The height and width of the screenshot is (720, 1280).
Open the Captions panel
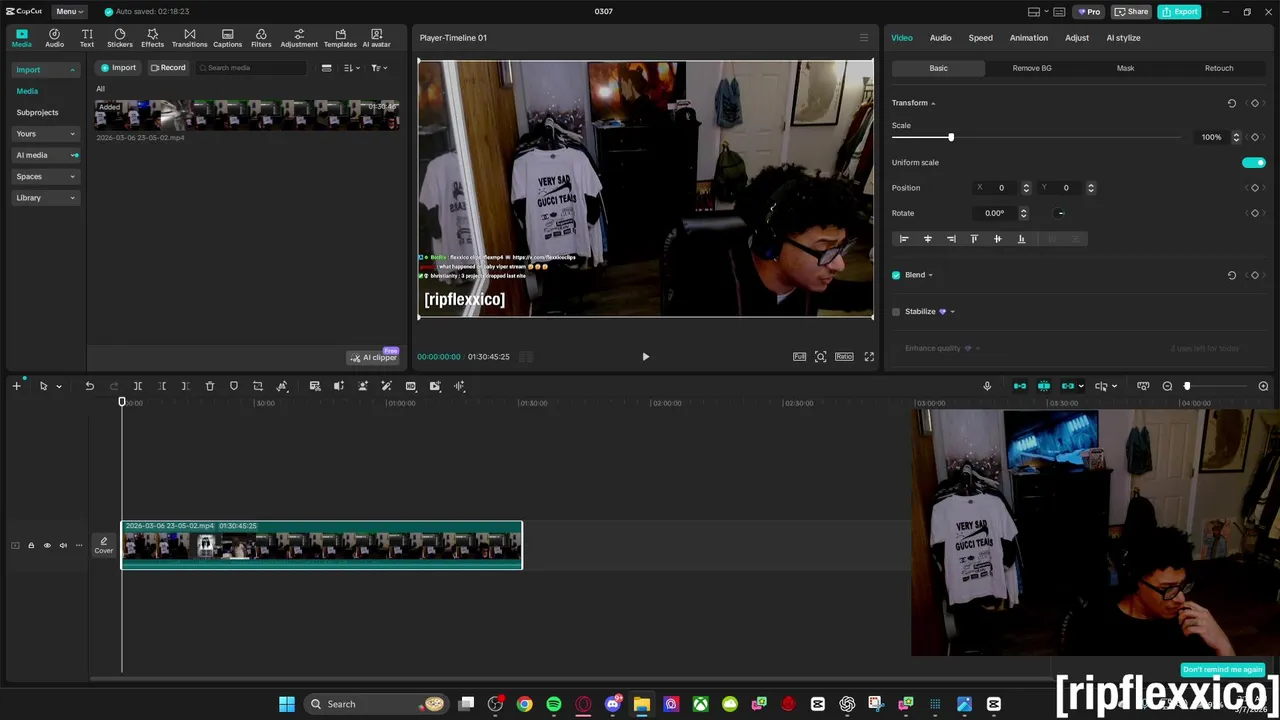click(227, 38)
